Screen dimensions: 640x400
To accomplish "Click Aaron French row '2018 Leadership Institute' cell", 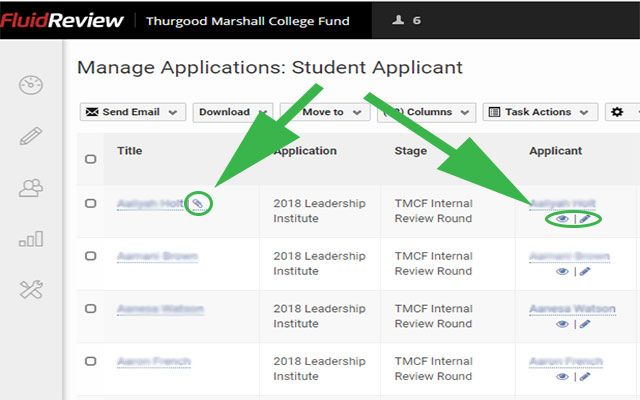I will pyautogui.click(x=319, y=369).
